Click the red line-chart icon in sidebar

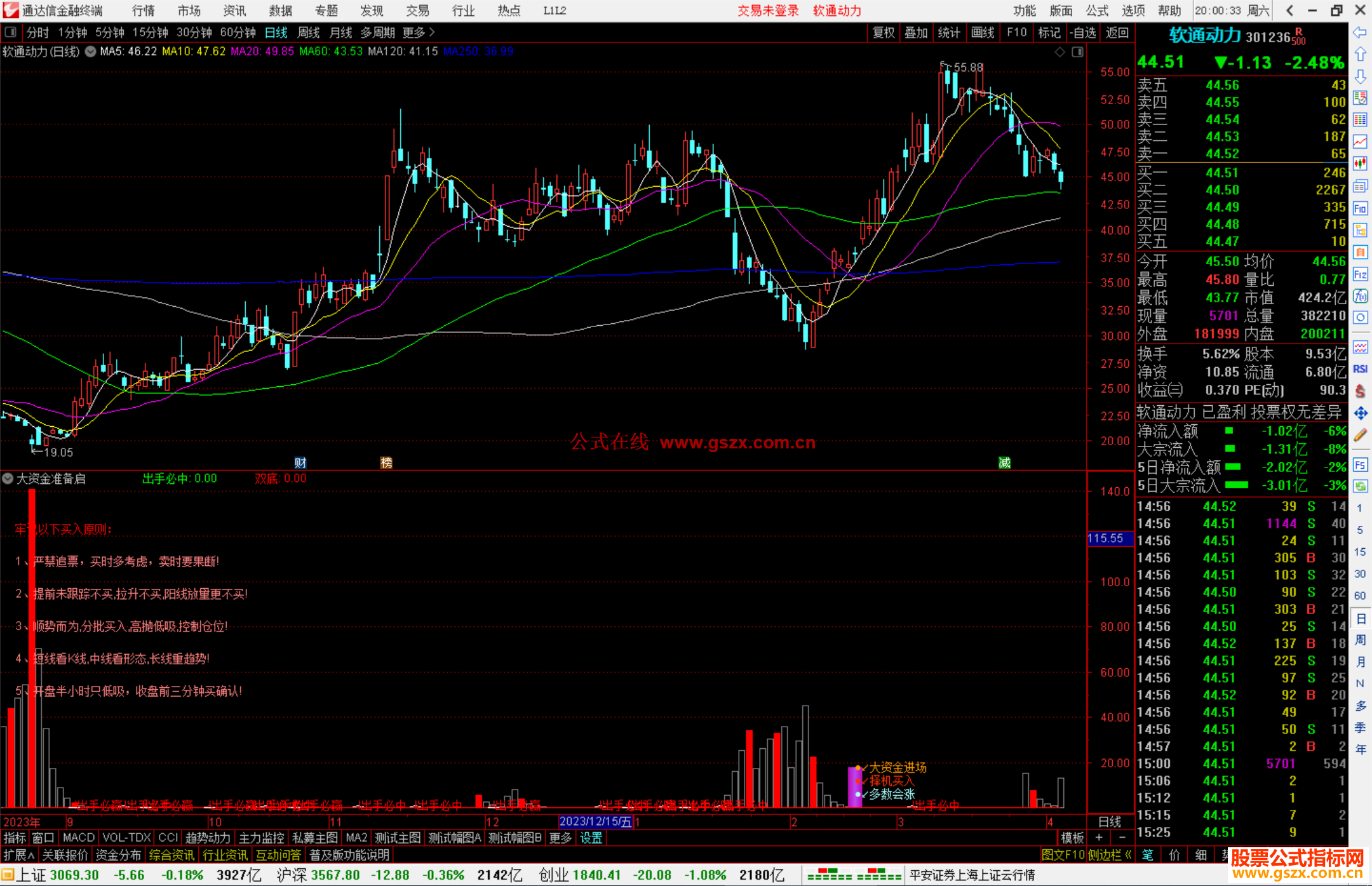point(1360,141)
